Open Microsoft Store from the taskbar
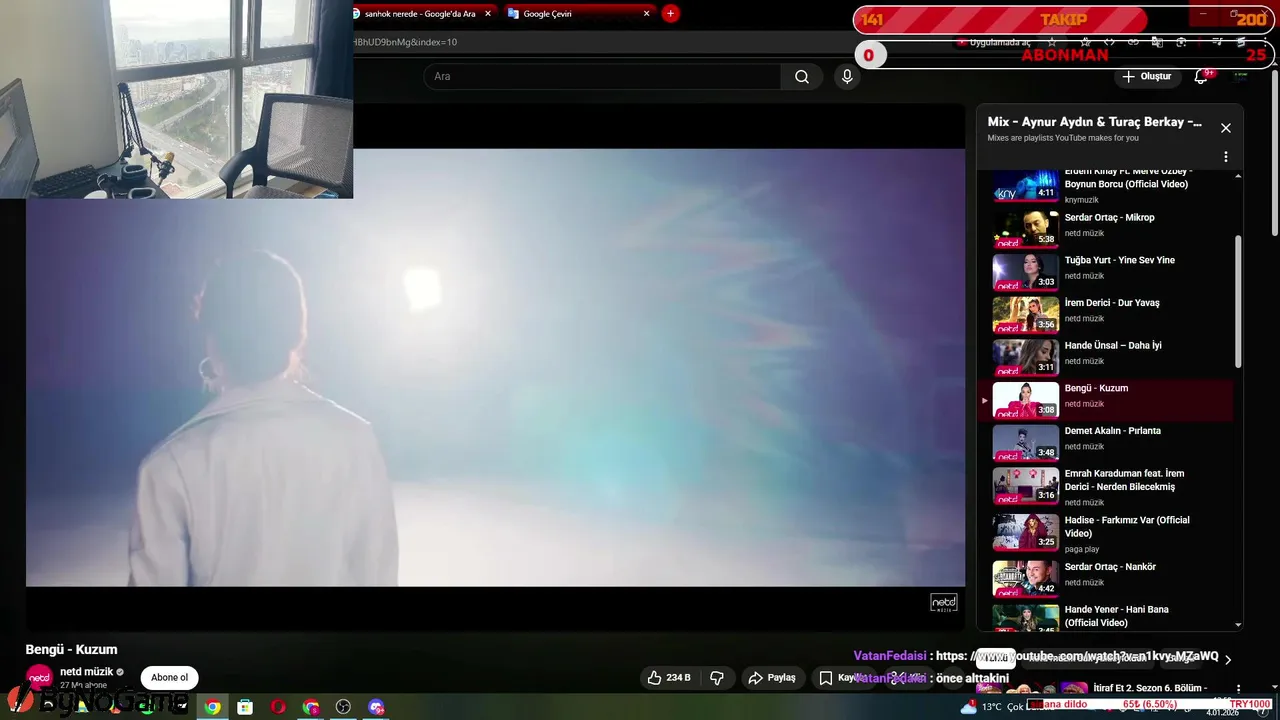 [x=245, y=707]
